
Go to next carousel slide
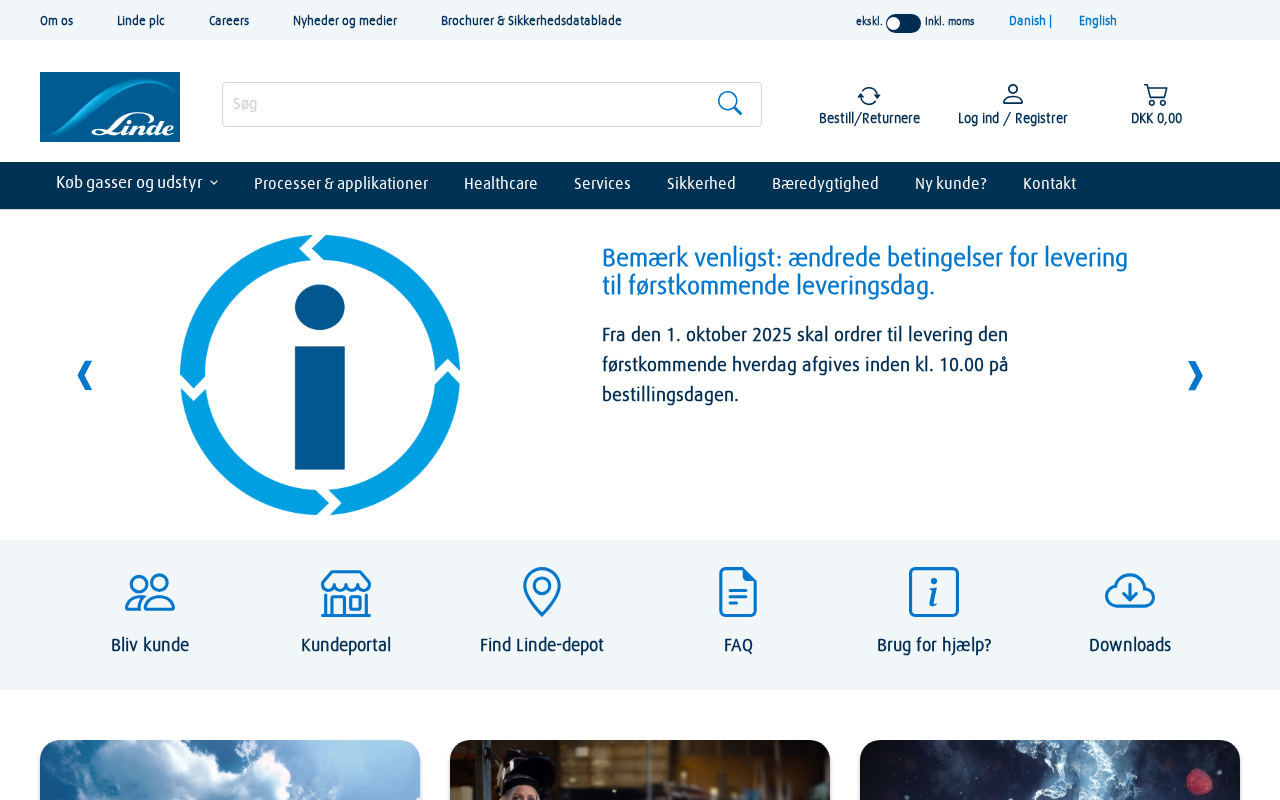(x=1195, y=375)
